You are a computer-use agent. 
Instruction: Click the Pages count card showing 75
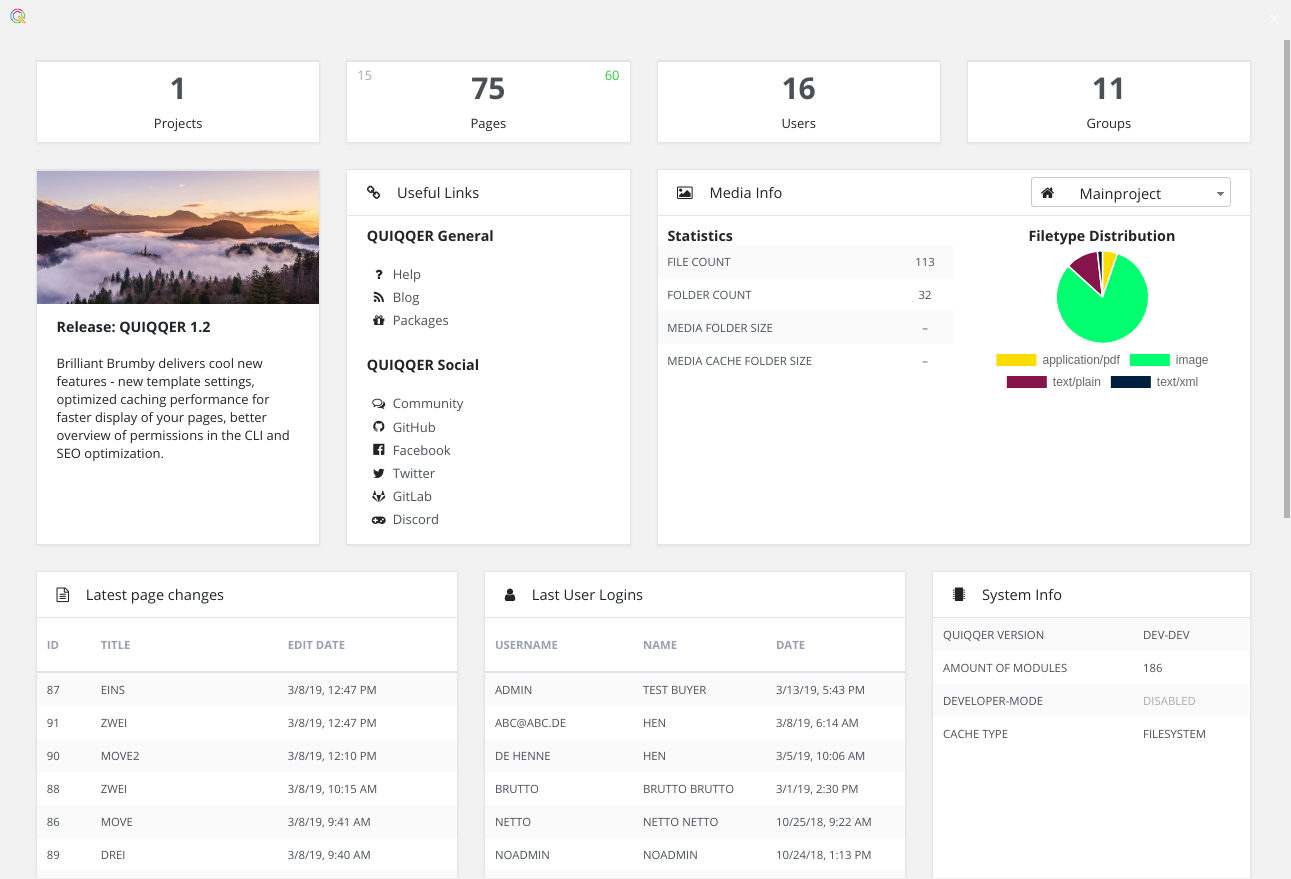click(488, 102)
